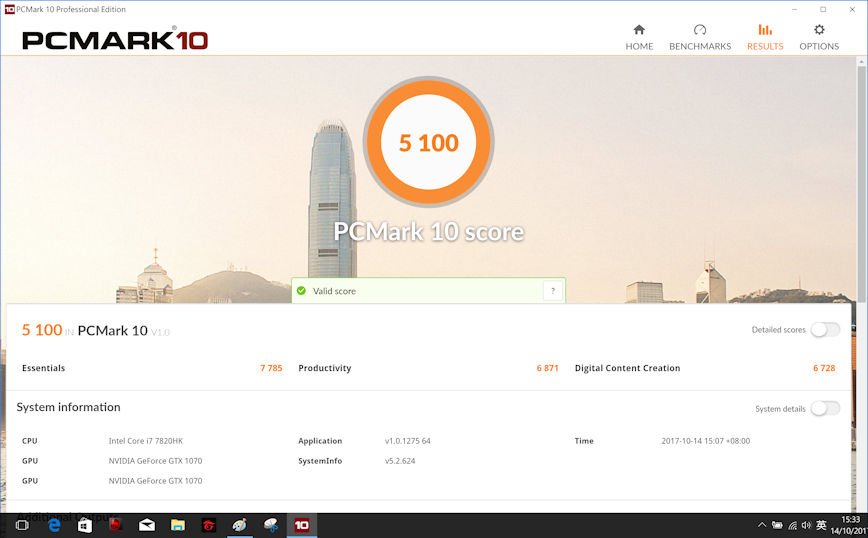The image size is (868, 538).
Task: Click the SystemInfo version v5.2.624
Action: [400, 461]
